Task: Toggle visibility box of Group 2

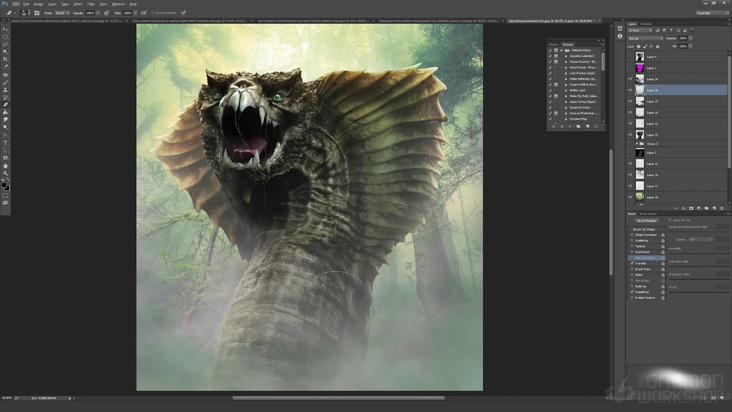Action: 630,144
